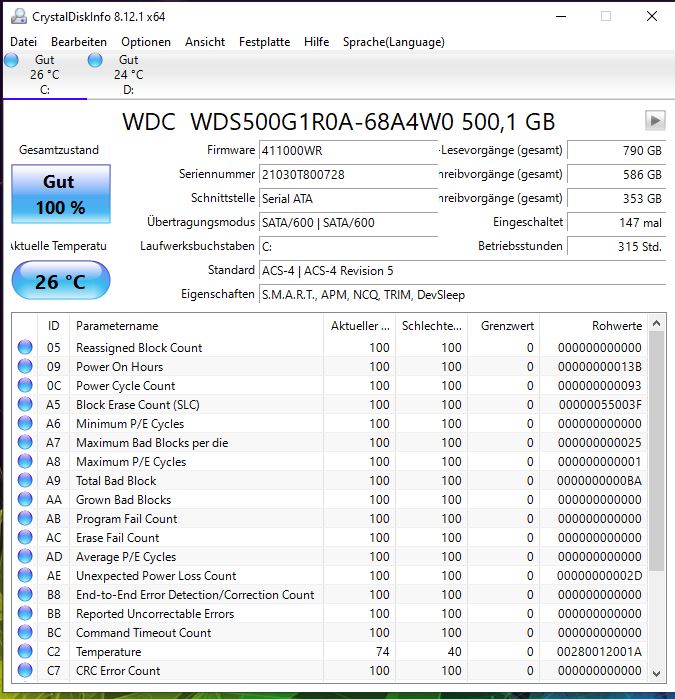Select the C: drive tab
This screenshot has height=699, width=675.
coord(45,75)
